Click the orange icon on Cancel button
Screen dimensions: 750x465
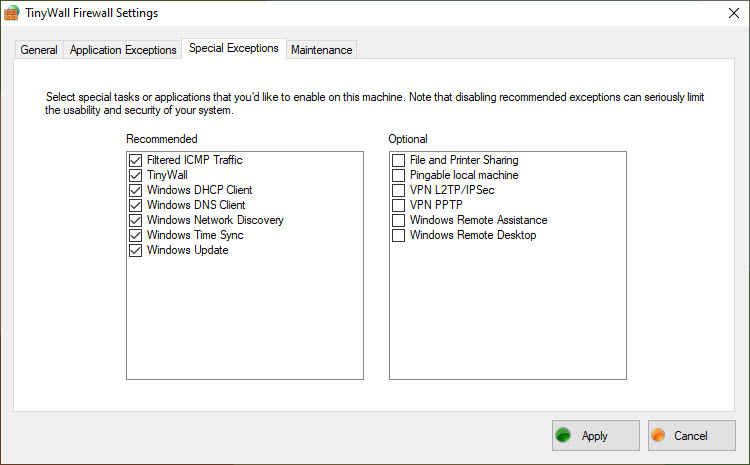[x=658, y=435]
